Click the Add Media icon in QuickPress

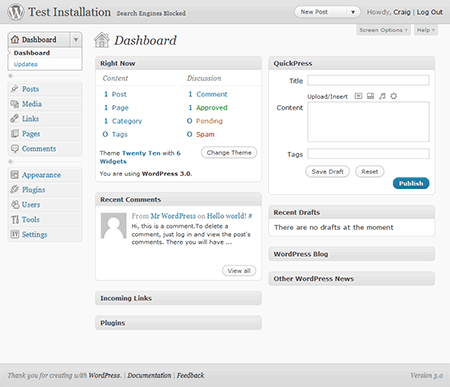coord(394,96)
